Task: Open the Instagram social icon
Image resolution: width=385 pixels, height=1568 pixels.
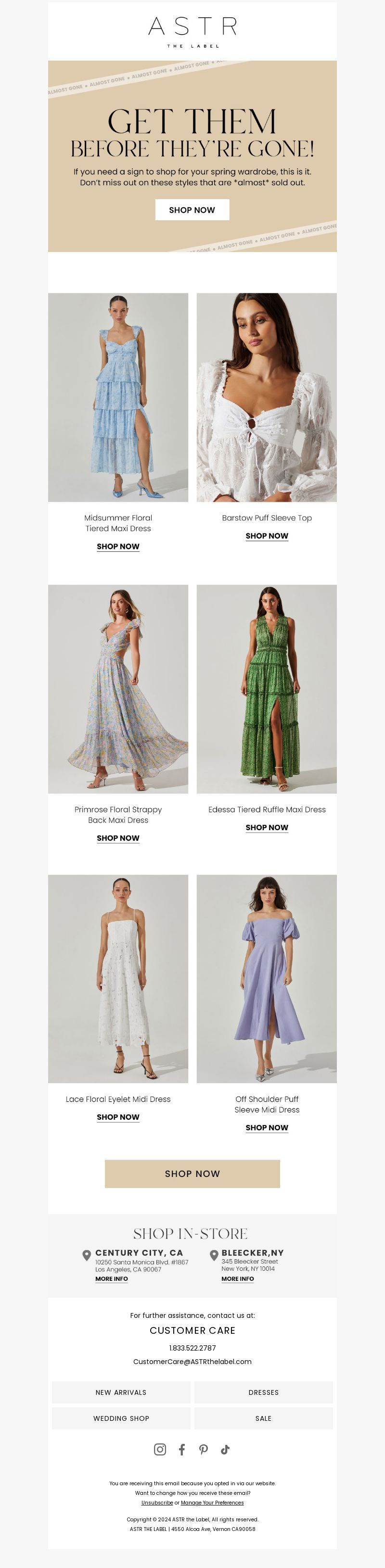Action: tap(160, 1449)
